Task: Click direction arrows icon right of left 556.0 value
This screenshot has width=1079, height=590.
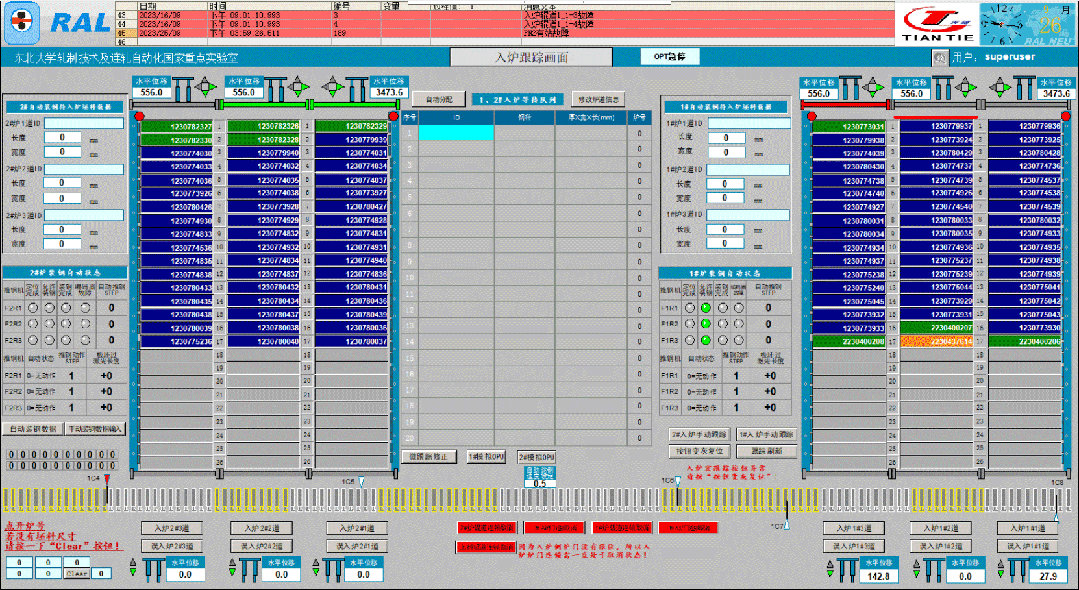Action: [205, 87]
